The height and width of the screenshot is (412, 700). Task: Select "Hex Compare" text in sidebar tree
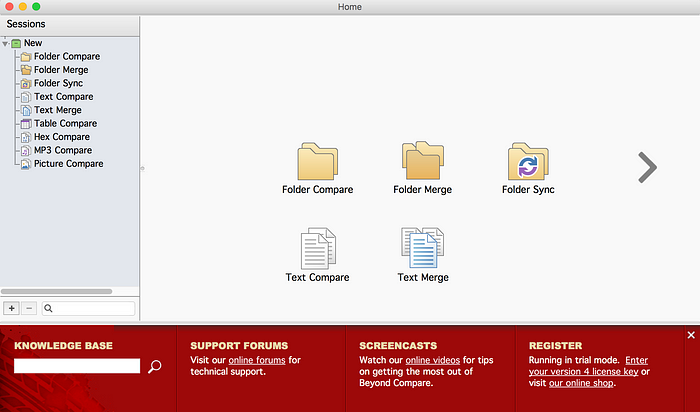click(x=62, y=137)
